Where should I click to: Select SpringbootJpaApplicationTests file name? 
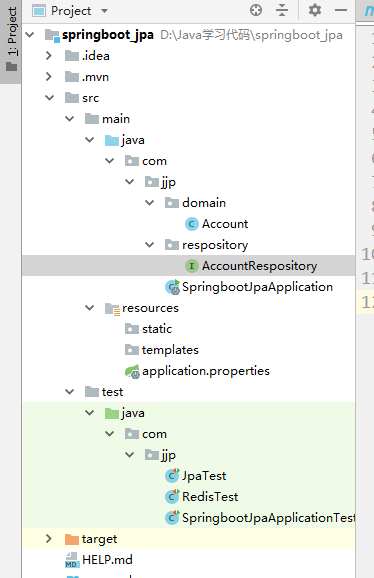point(269,518)
